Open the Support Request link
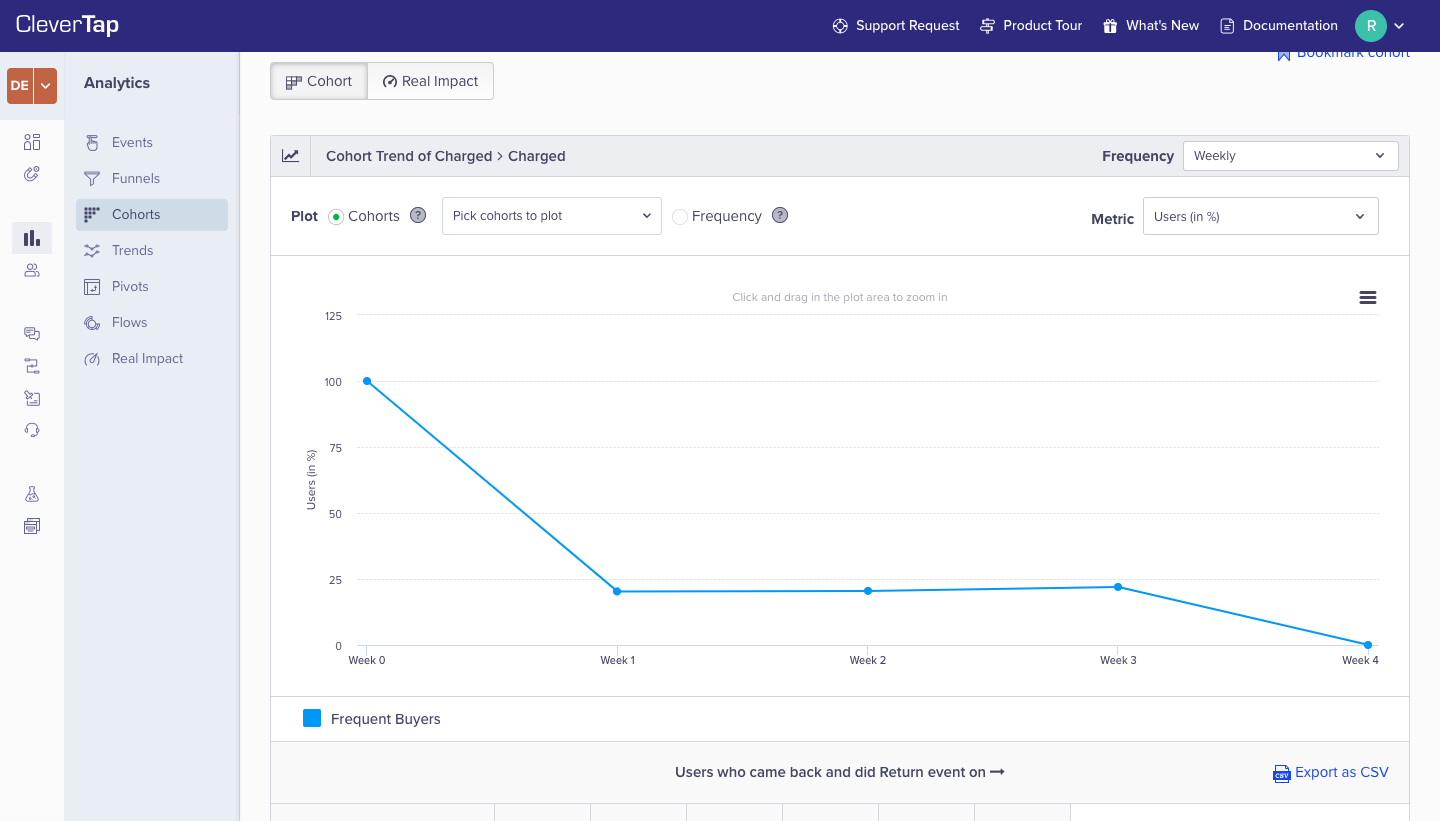 tap(896, 26)
